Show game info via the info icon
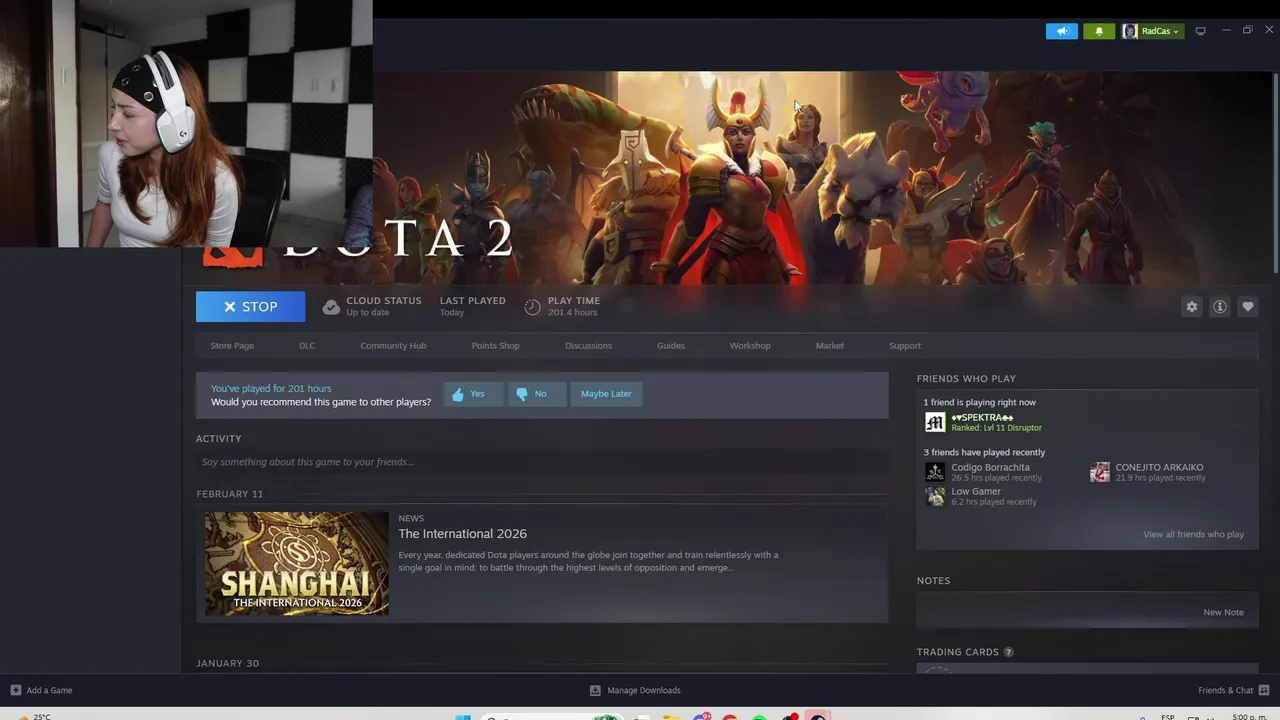1280x720 pixels. tap(1219, 307)
